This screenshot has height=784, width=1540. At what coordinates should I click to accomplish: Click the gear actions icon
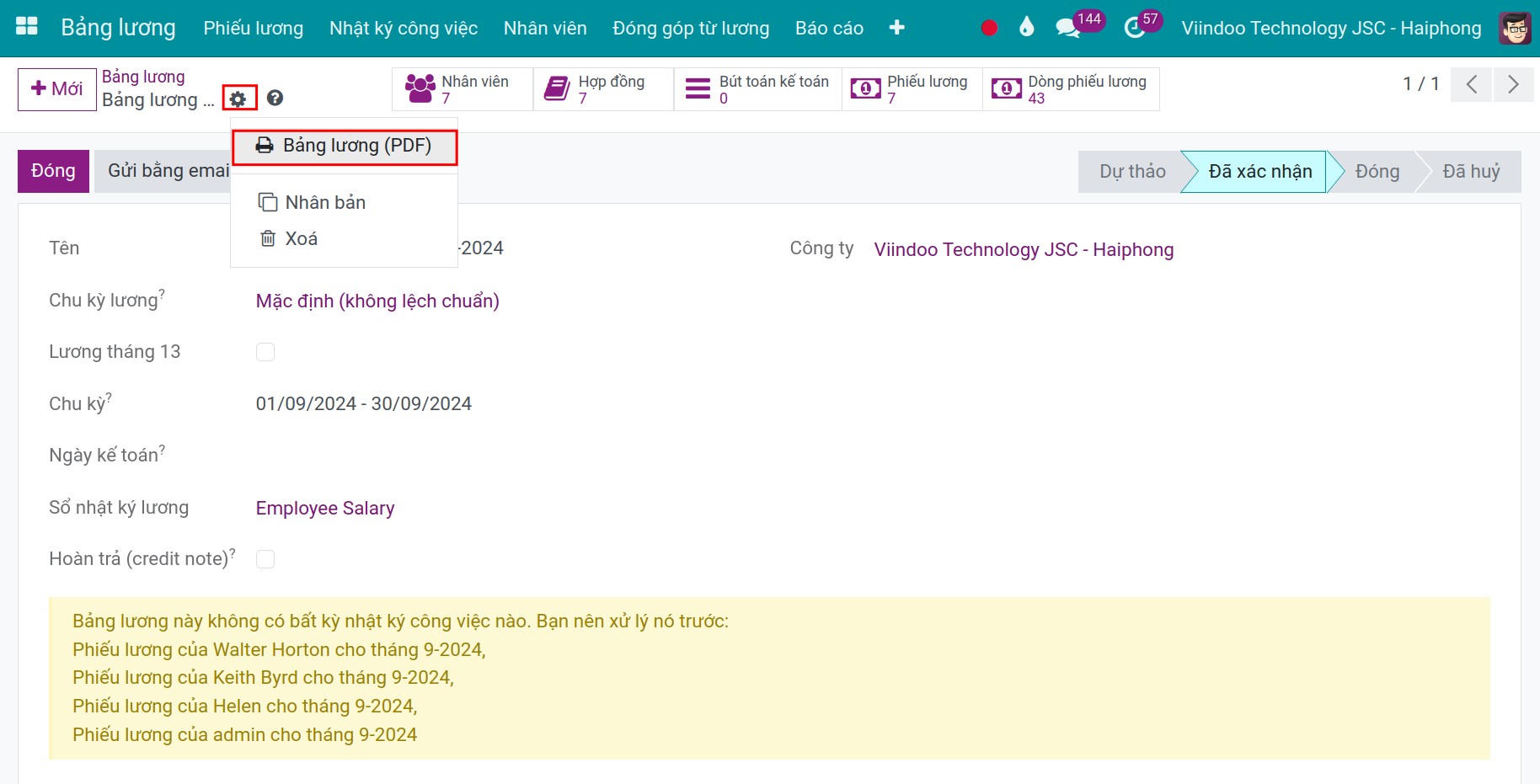coord(238,99)
